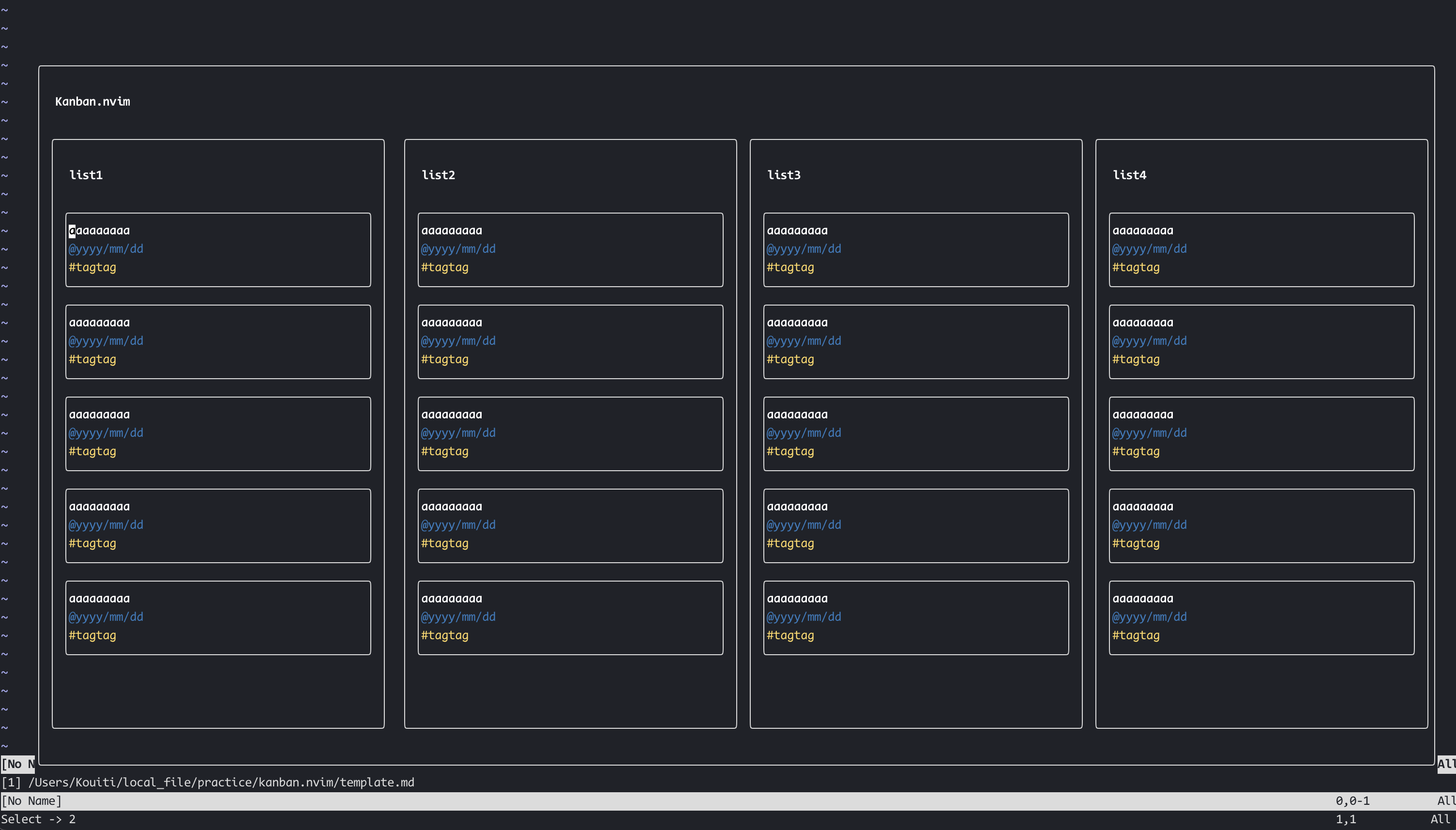Select the bottom card title in list1
The width and height of the screenshot is (1456, 830).
(99, 599)
